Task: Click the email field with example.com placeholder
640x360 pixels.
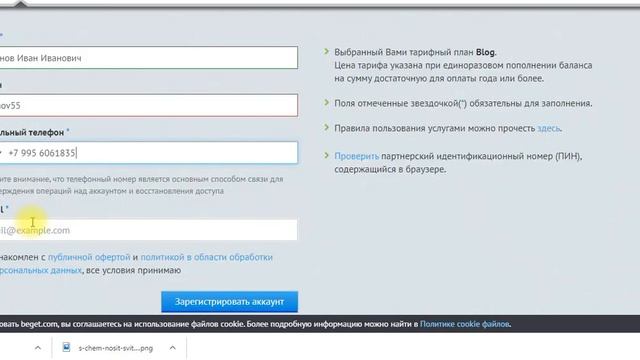Action: (149, 230)
